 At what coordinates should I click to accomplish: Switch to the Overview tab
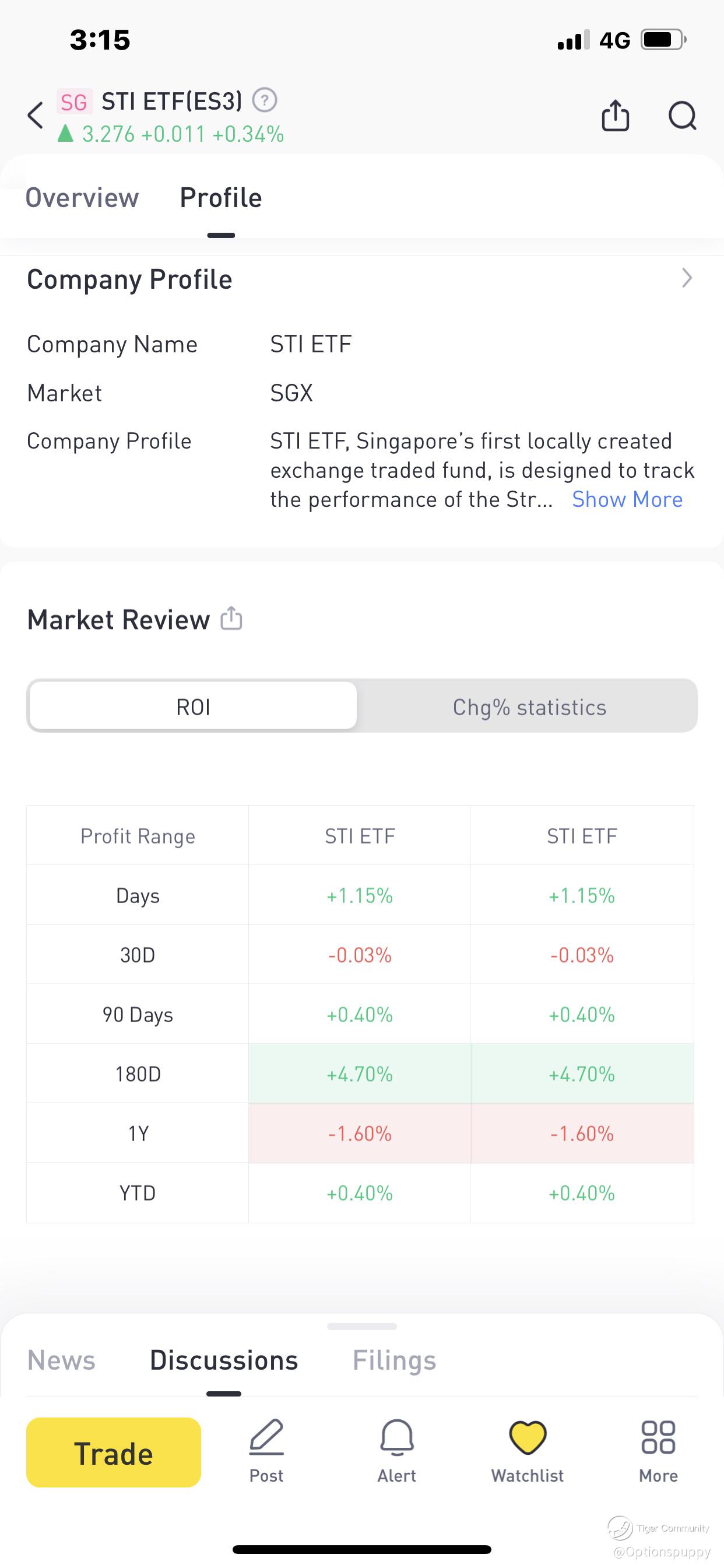coord(82,198)
